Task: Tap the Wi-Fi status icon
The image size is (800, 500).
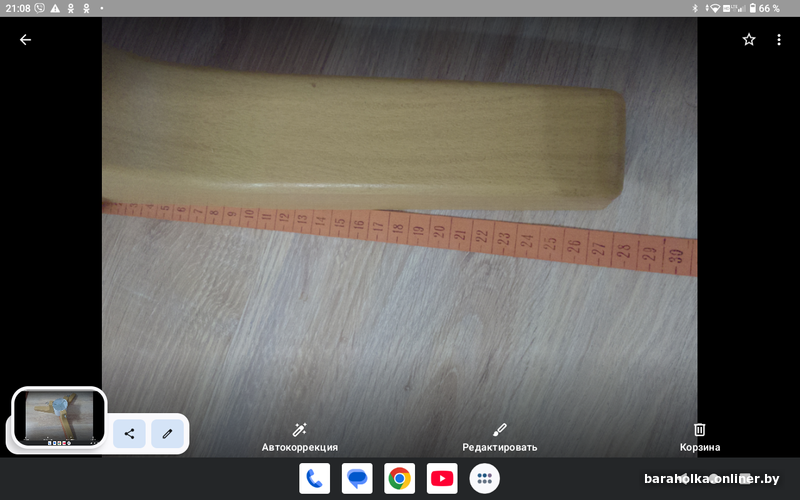Action: tap(715, 8)
